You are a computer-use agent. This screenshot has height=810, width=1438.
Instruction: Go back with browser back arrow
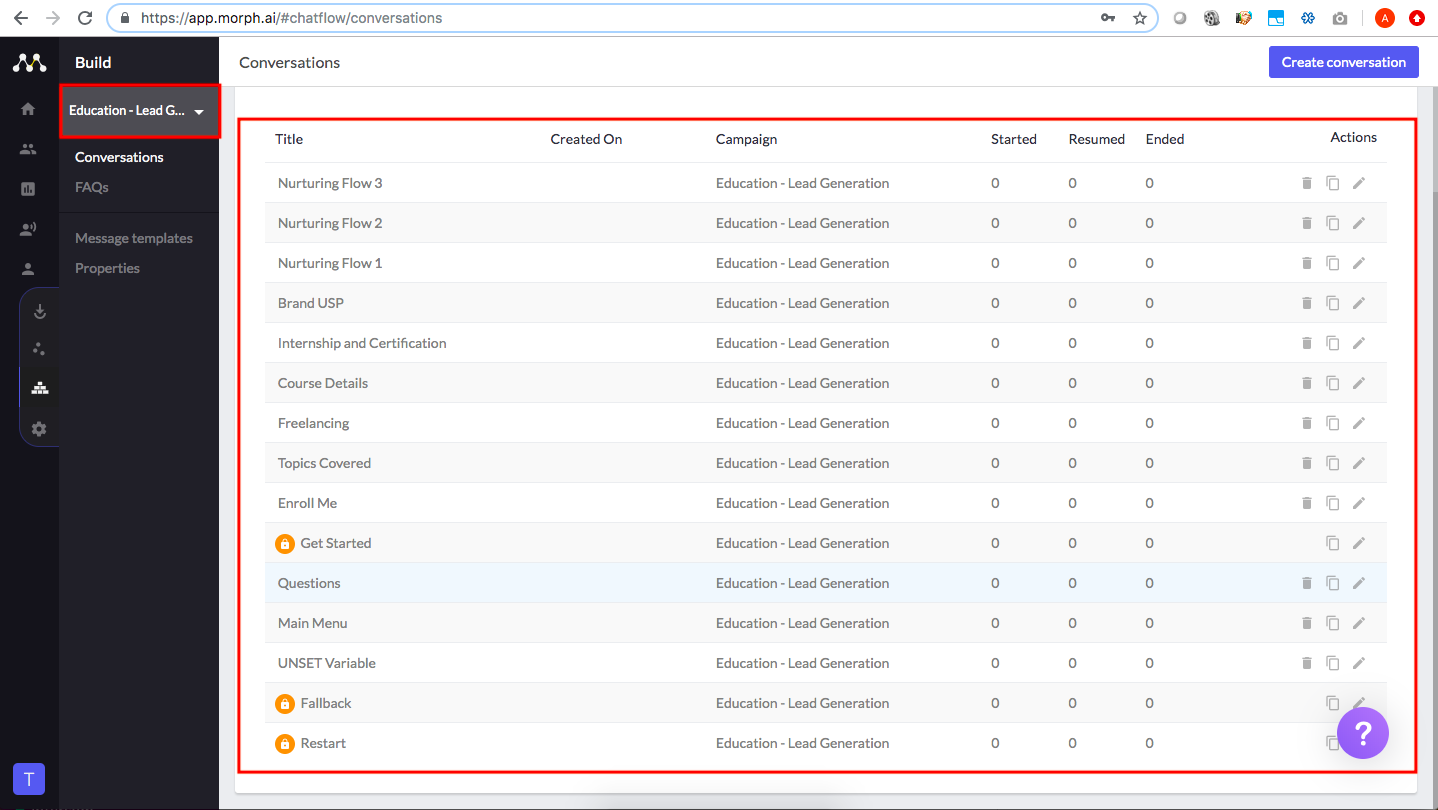(20, 18)
